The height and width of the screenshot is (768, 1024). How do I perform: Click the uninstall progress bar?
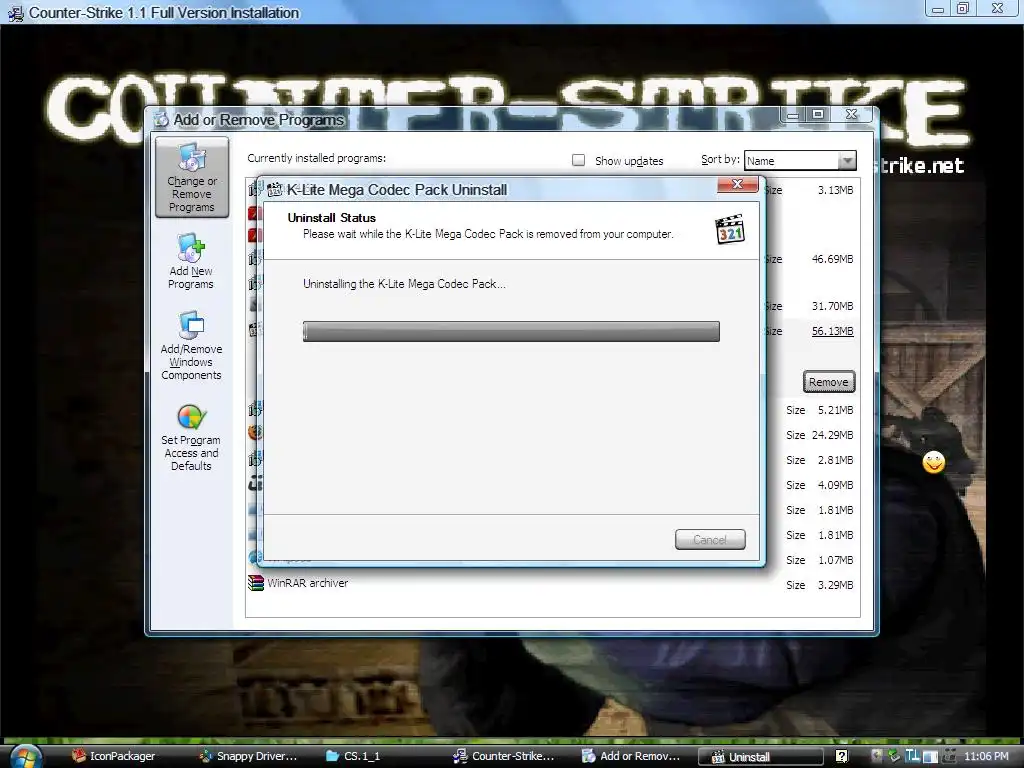[511, 331]
